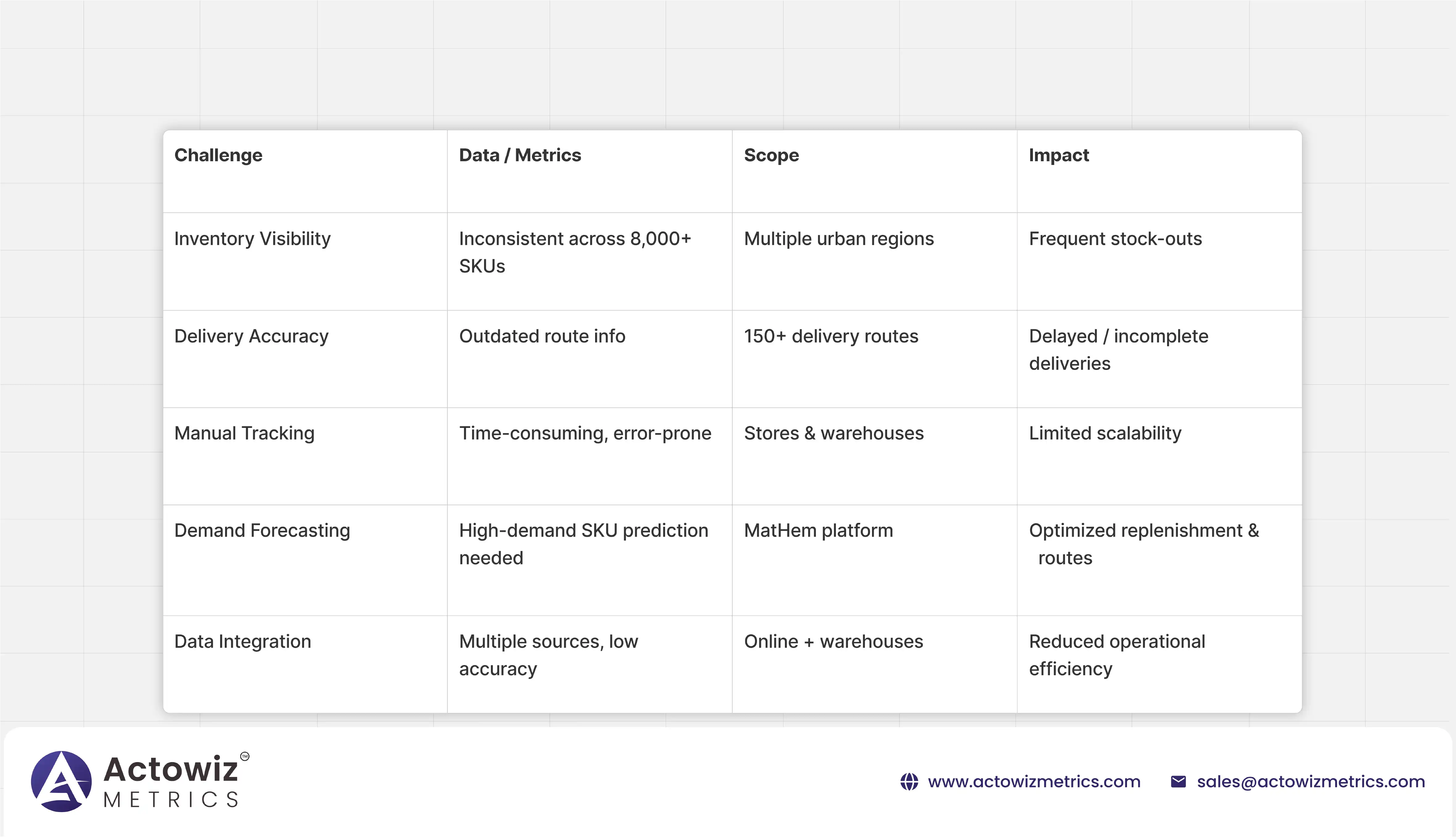
Task: Select the Challenge column header
Action: click(x=218, y=155)
